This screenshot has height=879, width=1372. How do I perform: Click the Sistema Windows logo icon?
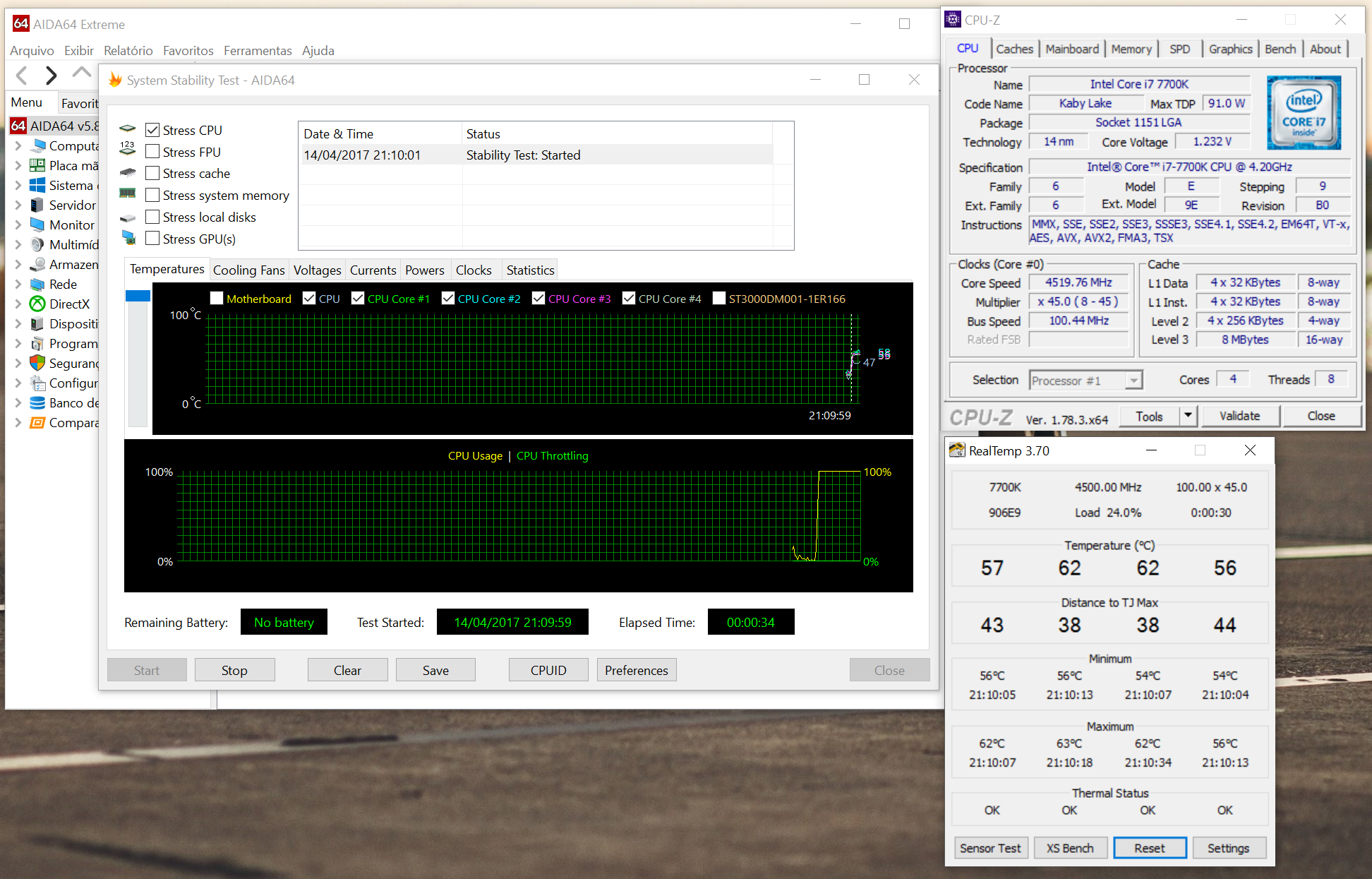(x=37, y=185)
